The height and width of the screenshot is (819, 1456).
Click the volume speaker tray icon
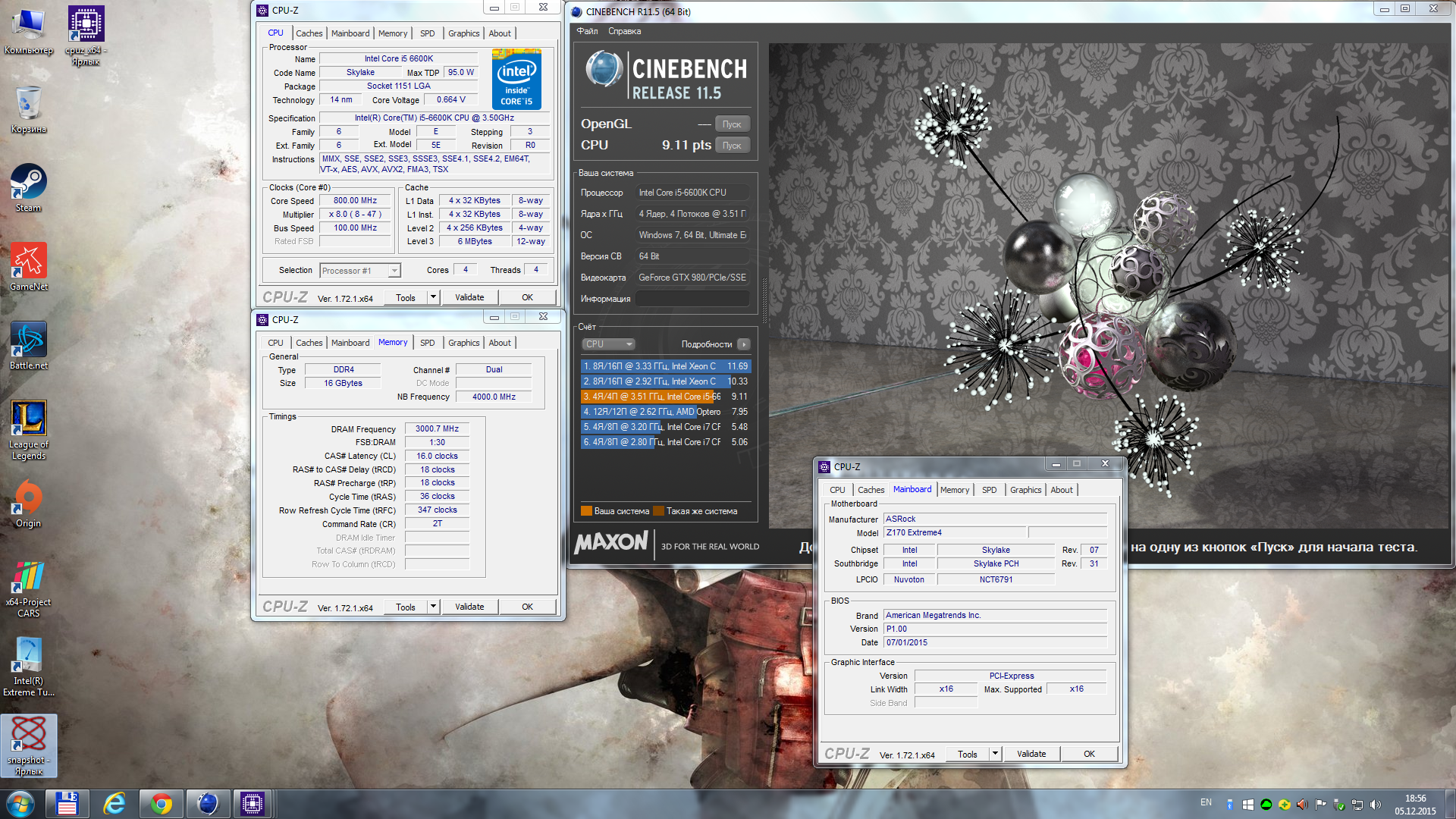[1376, 805]
